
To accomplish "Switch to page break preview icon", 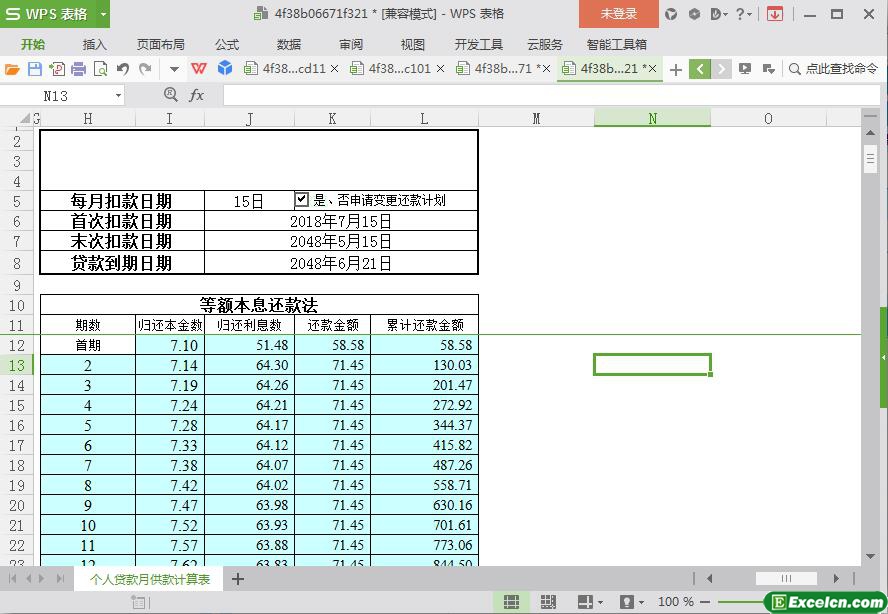I will (x=548, y=602).
